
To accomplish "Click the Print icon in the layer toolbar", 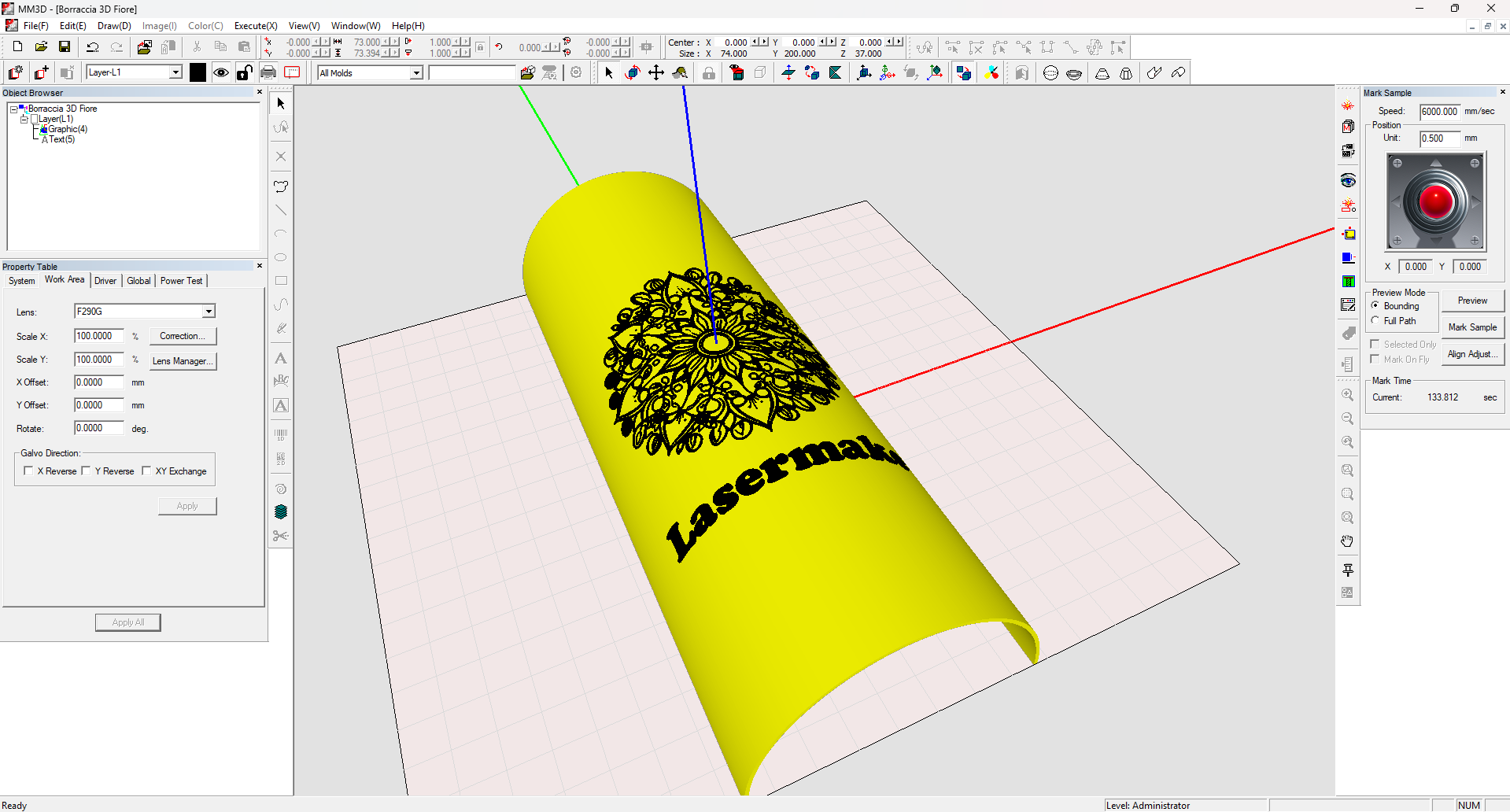I will pos(268,73).
